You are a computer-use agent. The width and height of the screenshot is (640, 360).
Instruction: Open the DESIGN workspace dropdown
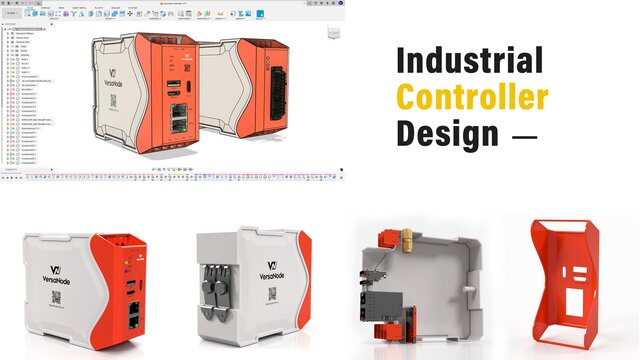[x=12, y=13]
